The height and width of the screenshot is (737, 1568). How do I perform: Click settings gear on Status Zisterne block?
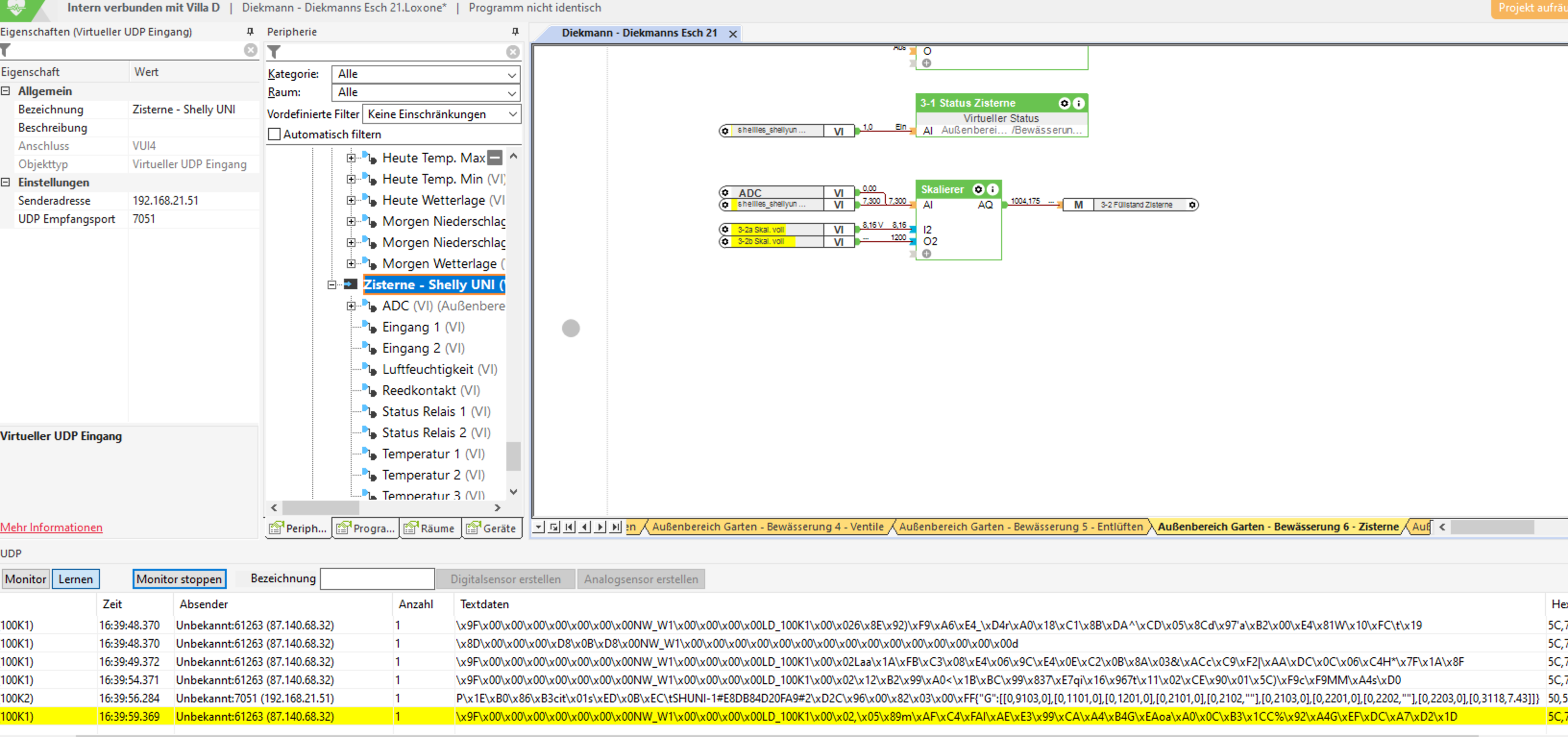[1064, 103]
